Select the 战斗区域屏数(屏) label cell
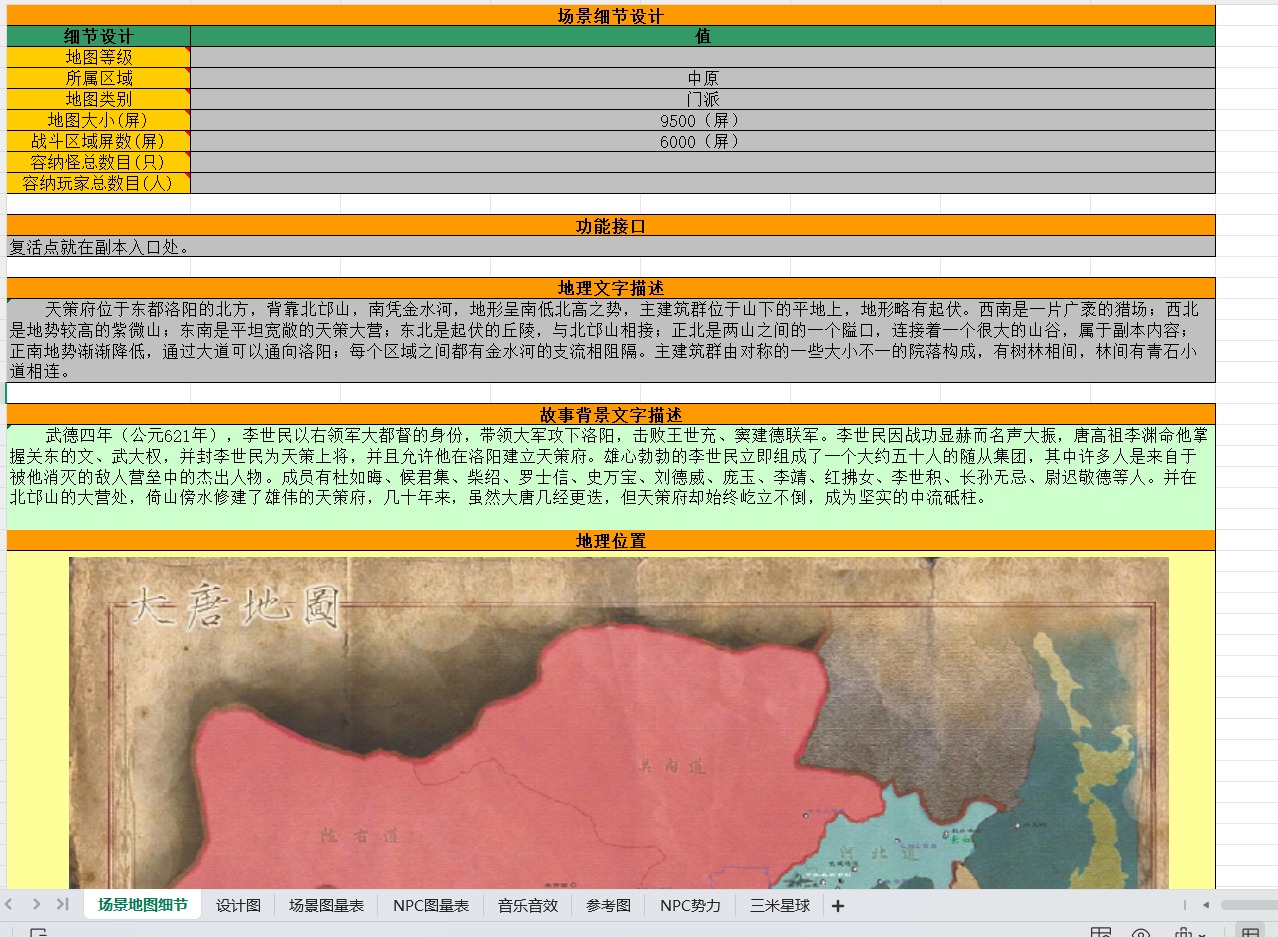The width and height of the screenshot is (1278, 937). 99,141
